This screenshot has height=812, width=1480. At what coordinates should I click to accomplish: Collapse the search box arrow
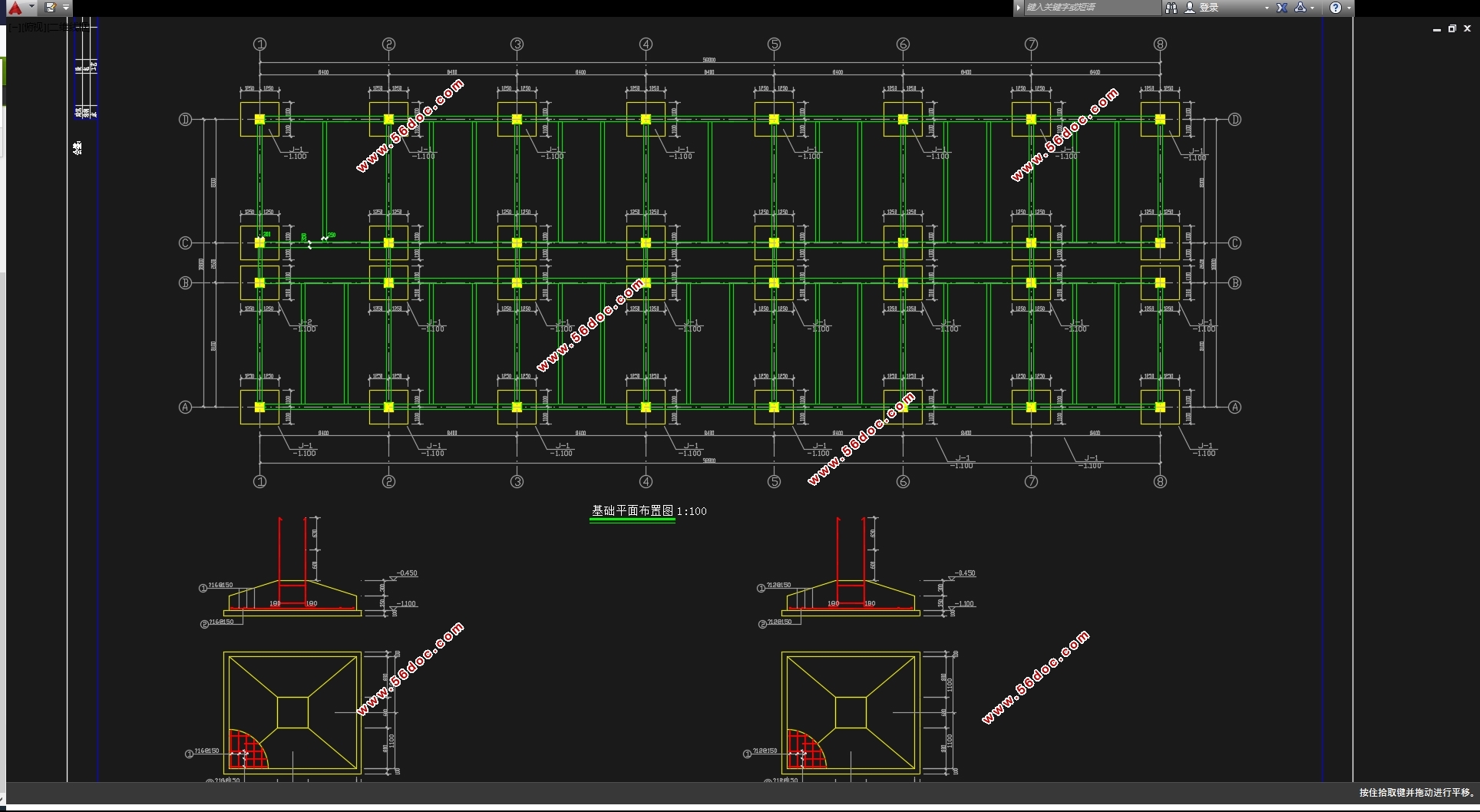[1019, 8]
